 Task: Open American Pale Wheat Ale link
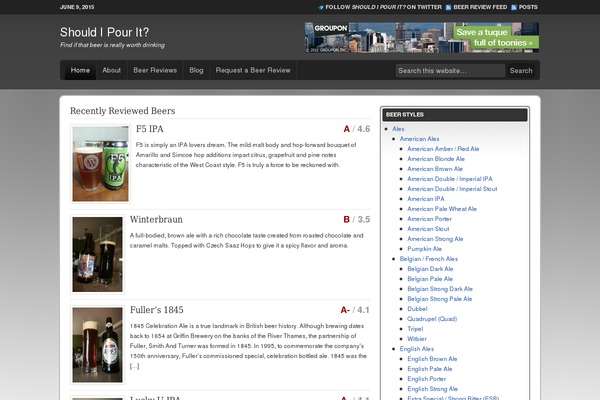click(x=442, y=209)
